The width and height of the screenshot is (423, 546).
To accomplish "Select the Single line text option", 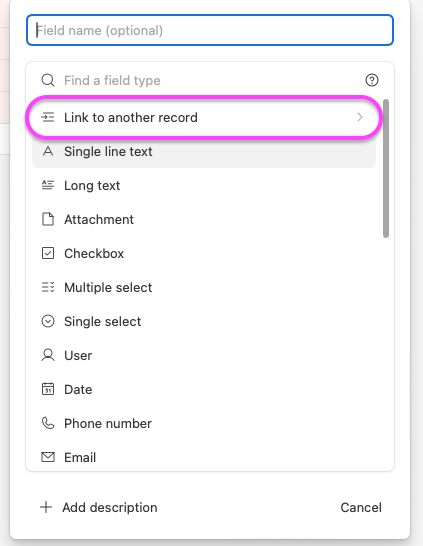I will click(x=204, y=151).
